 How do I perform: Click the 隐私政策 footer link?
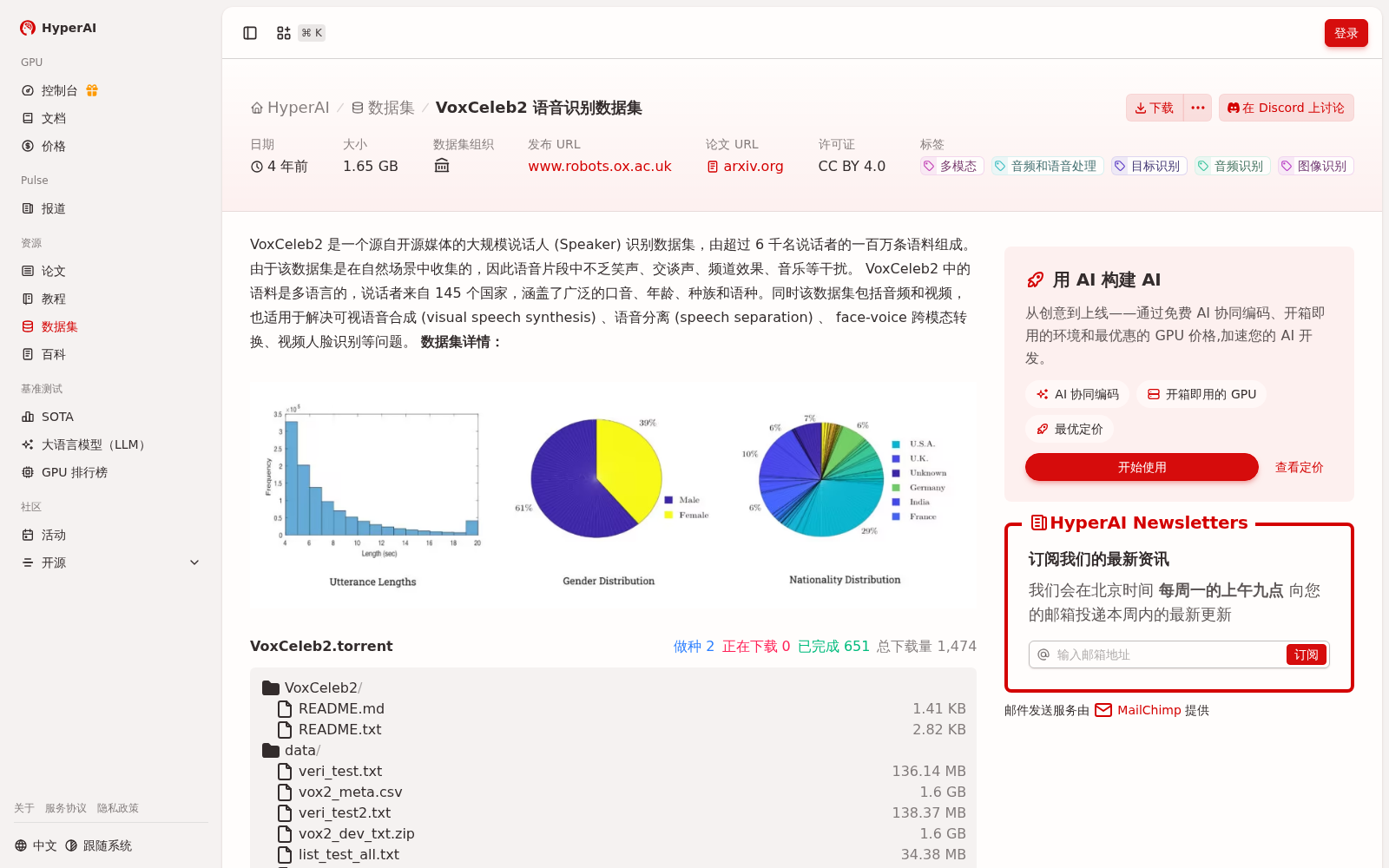coord(118,808)
